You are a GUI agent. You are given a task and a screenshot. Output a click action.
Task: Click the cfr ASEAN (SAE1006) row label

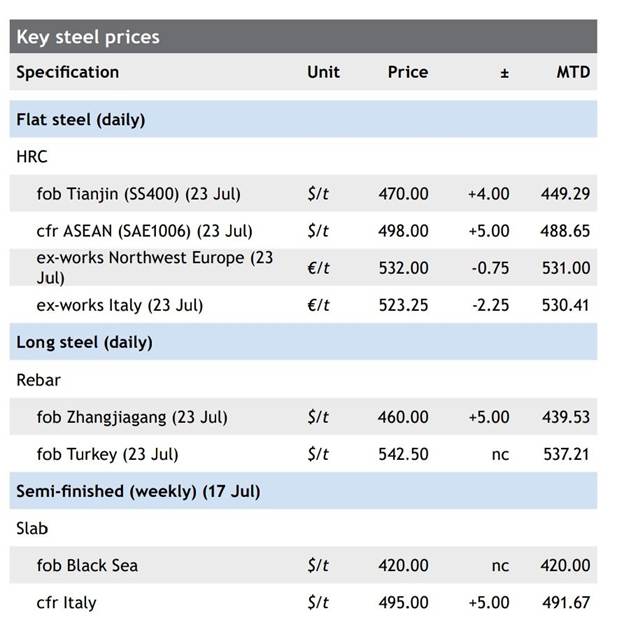(143, 231)
